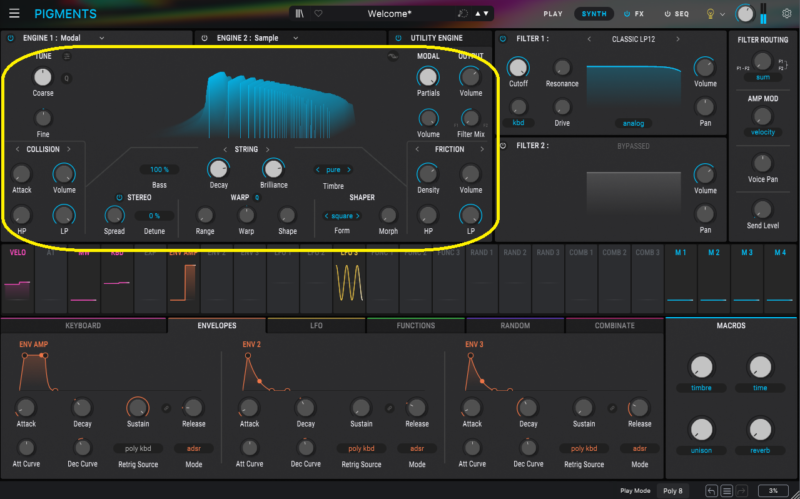
Task: Open Engine 1 Modal type dropdown
Action: click(63, 38)
